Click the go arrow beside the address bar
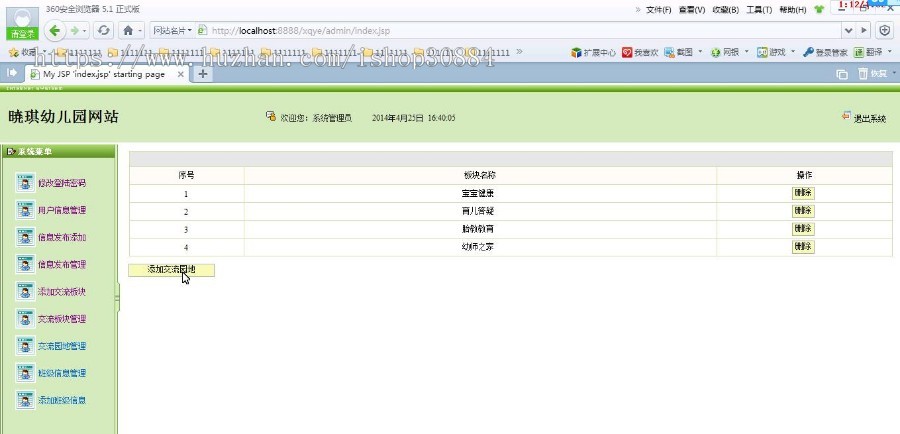Screen dimensions: 900x434 coord(863,30)
